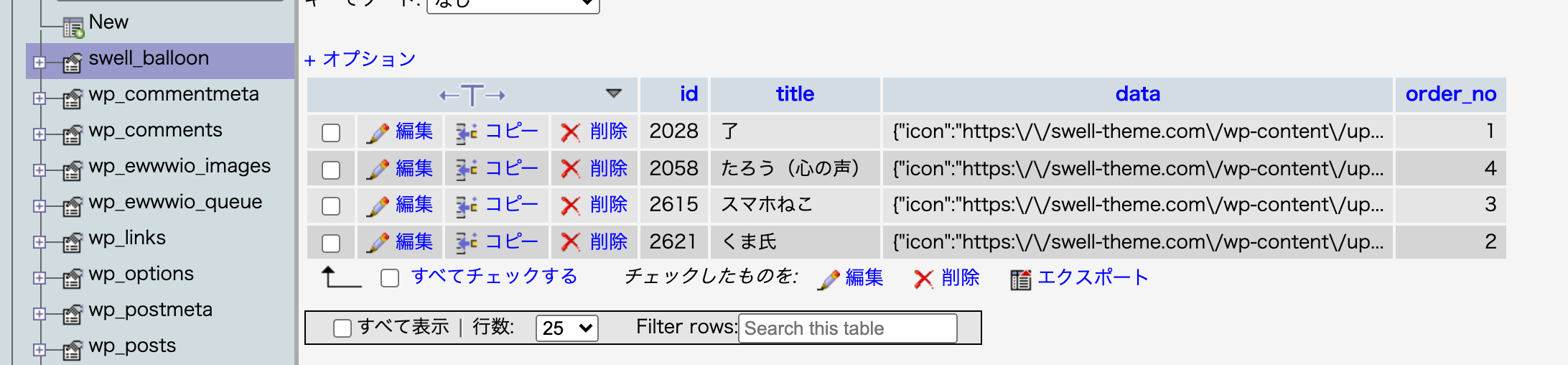Click red X delete icon for row 2615
1568x365 pixels.
(571, 206)
